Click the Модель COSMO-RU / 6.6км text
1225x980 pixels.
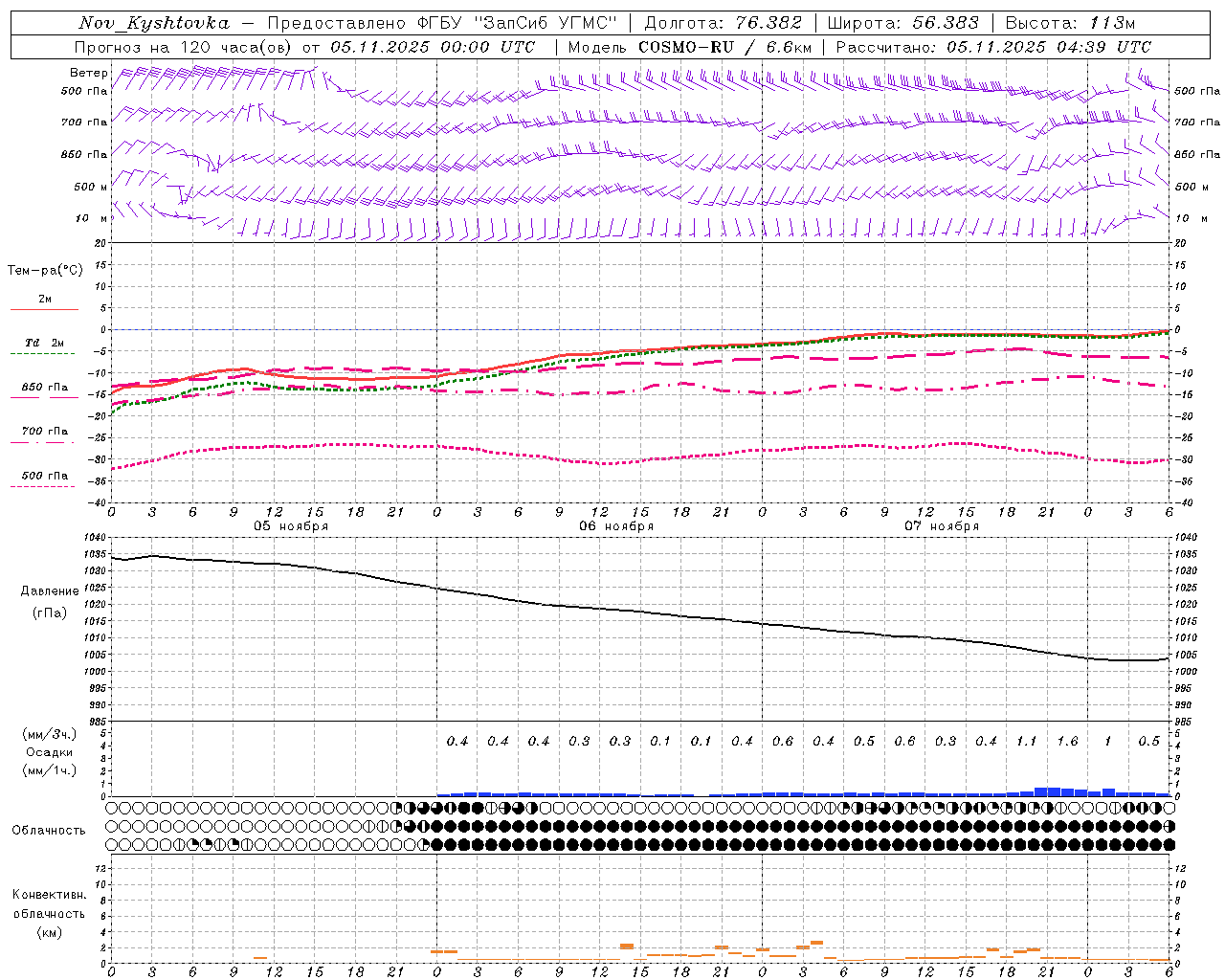tap(690, 47)
